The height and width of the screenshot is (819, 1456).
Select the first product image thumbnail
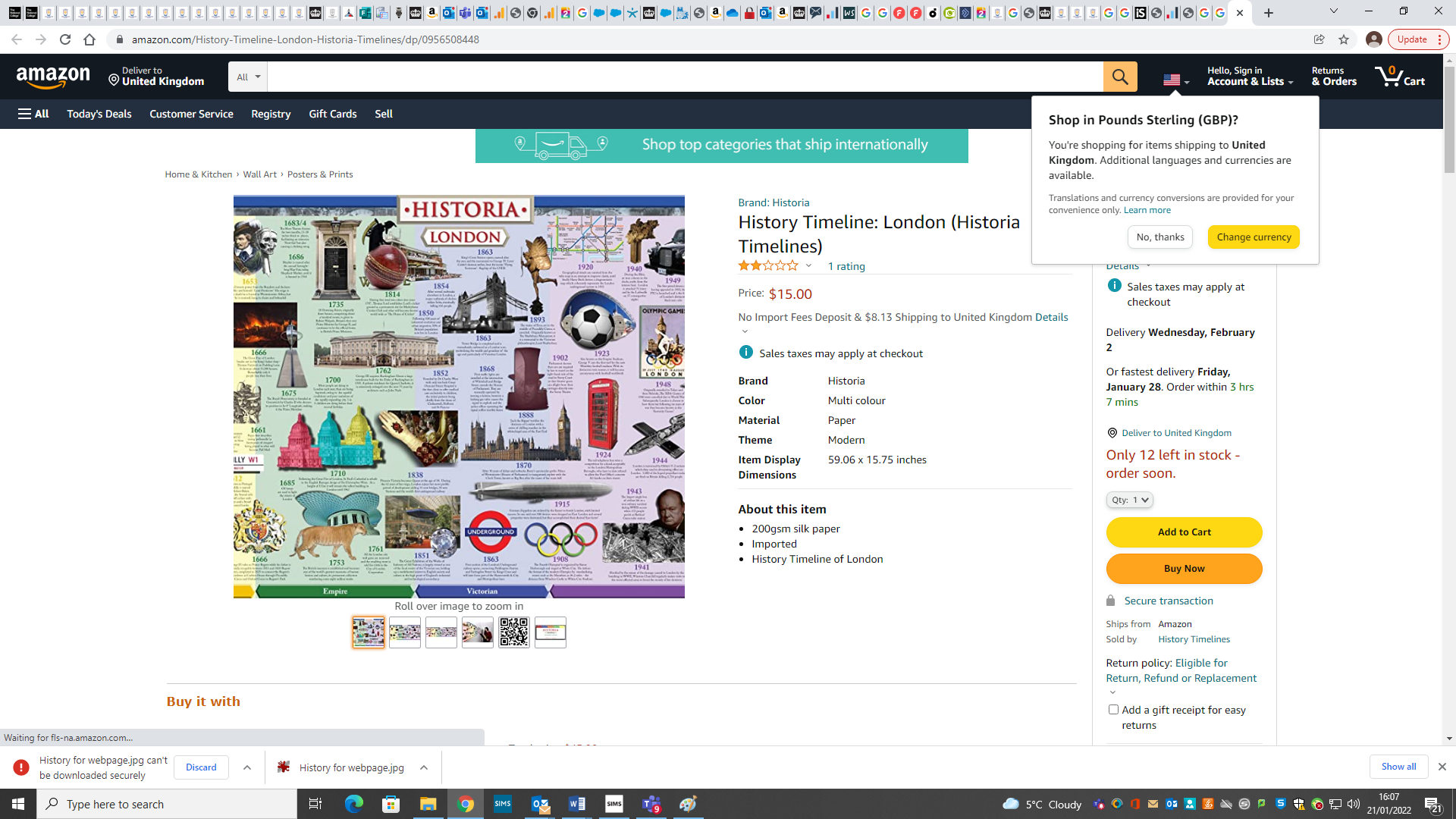(x=368, y=632)
